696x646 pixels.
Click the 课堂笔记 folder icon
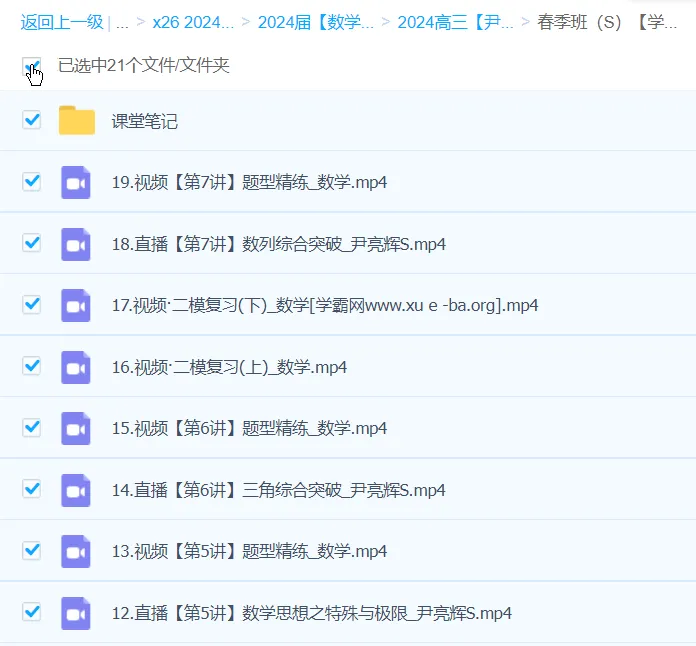click(77, 120)
